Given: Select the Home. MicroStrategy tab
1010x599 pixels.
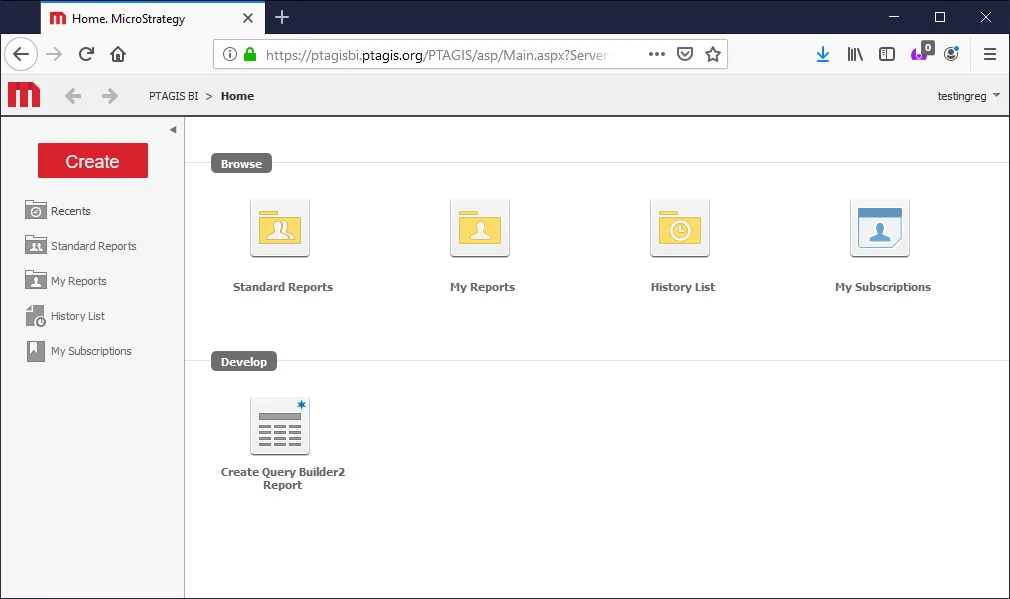Looking at the screenshot, I should (x=153, y=18).
